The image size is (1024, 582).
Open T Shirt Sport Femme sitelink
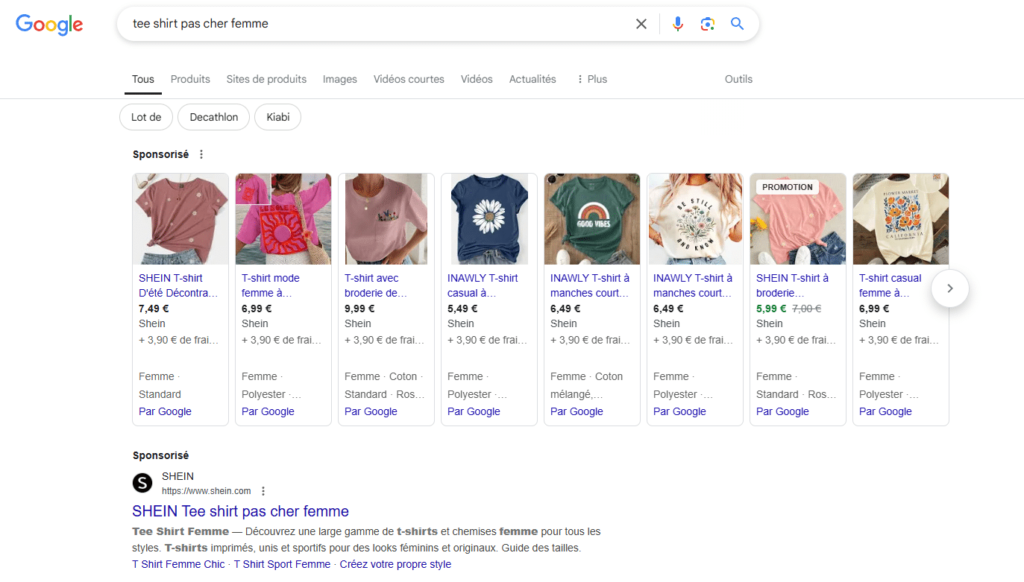click(x=282, y=564)
